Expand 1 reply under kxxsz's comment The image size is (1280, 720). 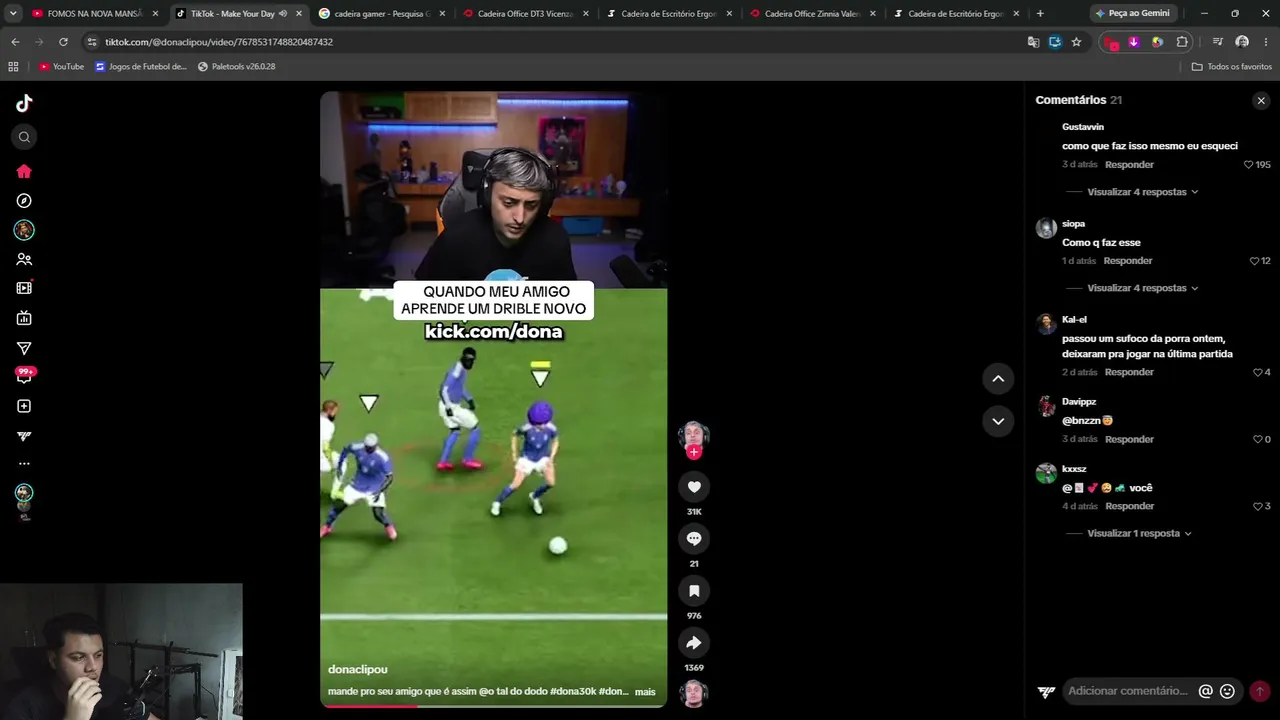1139,533
